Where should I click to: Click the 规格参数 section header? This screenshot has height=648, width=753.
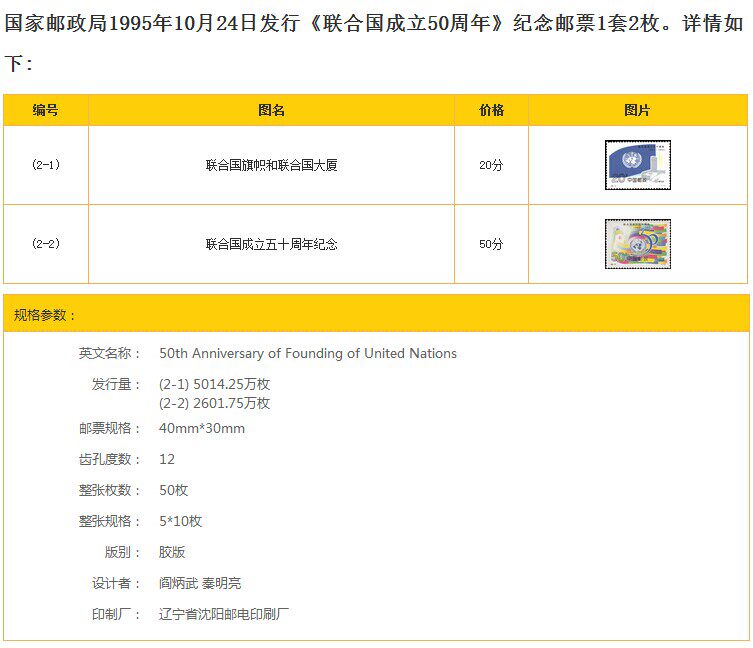tap(376, 314)
